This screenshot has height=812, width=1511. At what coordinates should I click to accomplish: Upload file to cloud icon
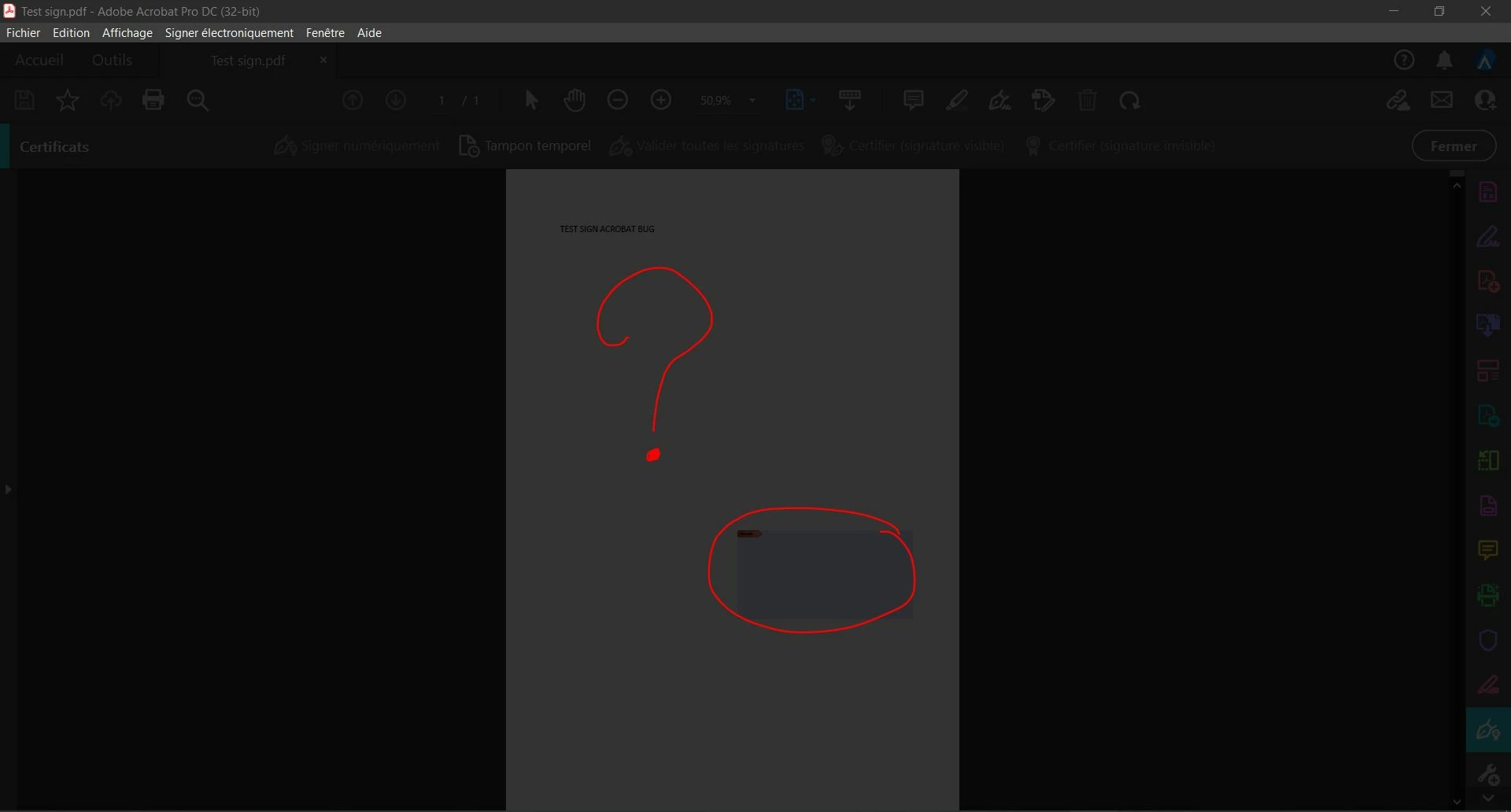[x=111, y=100]
